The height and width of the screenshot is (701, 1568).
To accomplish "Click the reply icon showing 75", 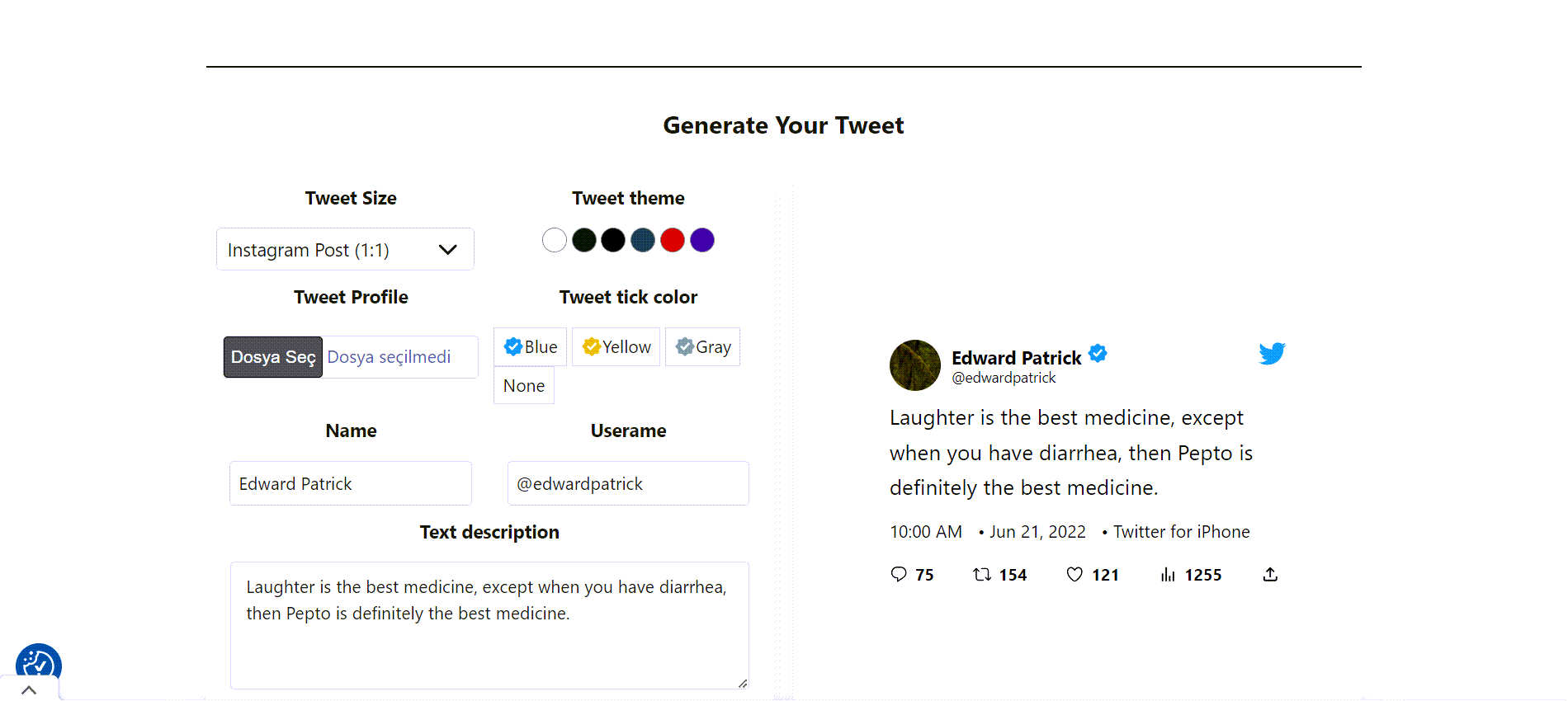I will [x=899, y=574].
